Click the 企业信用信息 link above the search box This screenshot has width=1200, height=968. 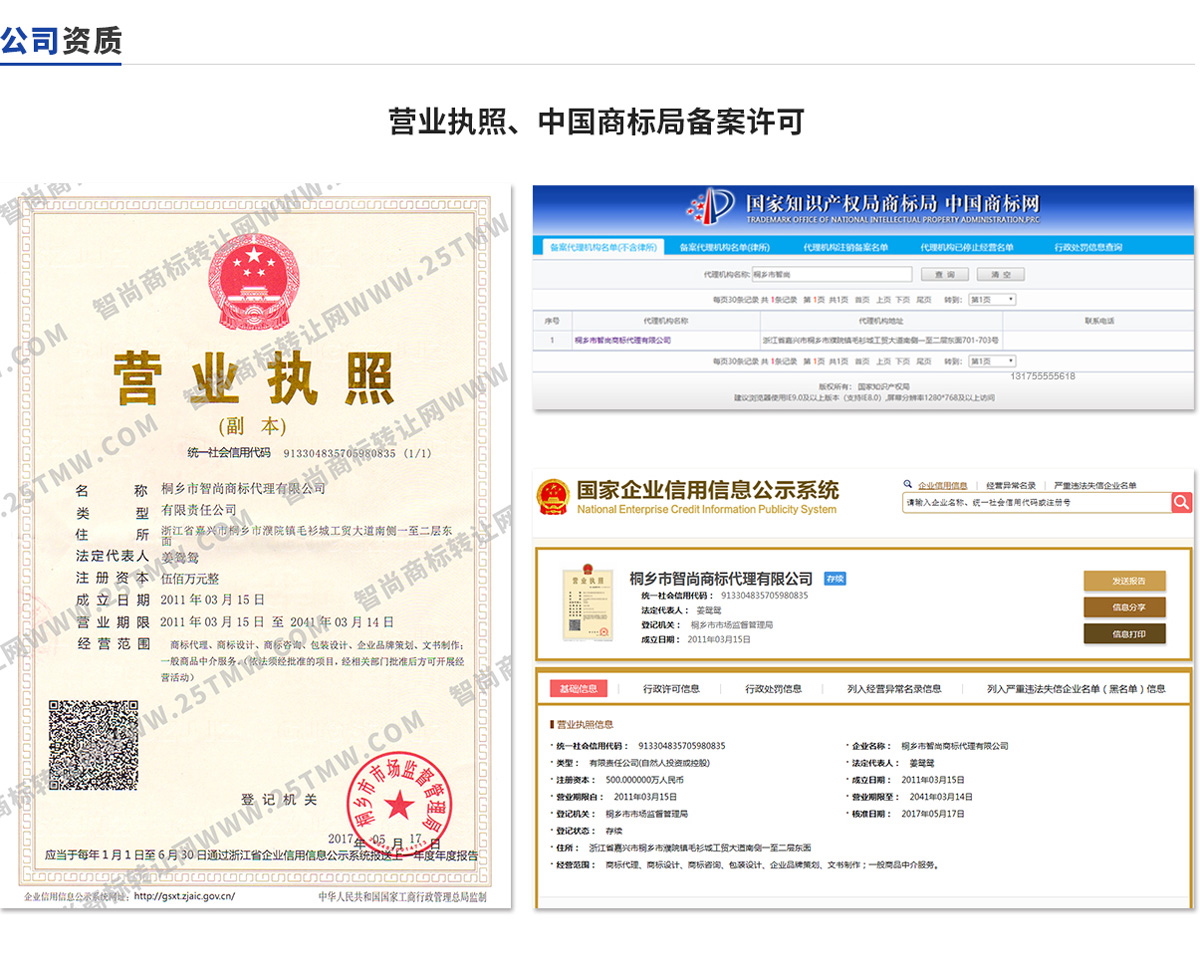943,485
